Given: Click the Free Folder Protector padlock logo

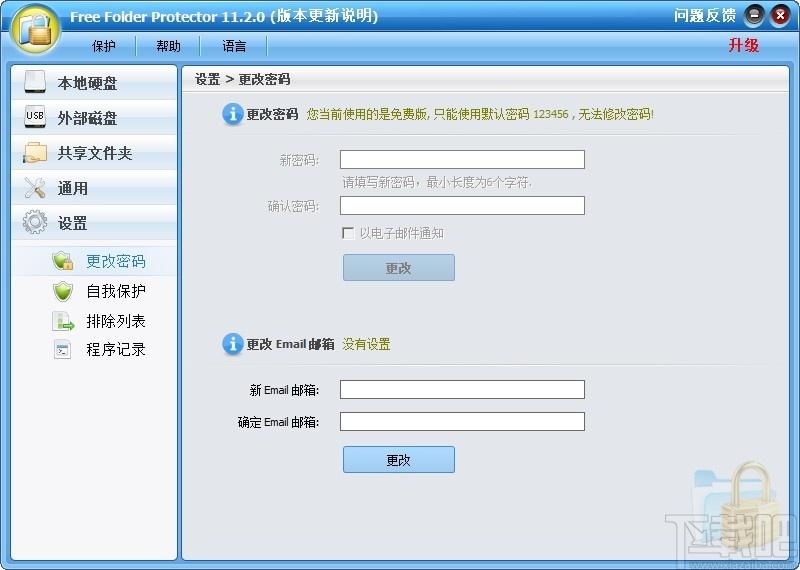Looking at the screenshot, I should coord(36,30).
